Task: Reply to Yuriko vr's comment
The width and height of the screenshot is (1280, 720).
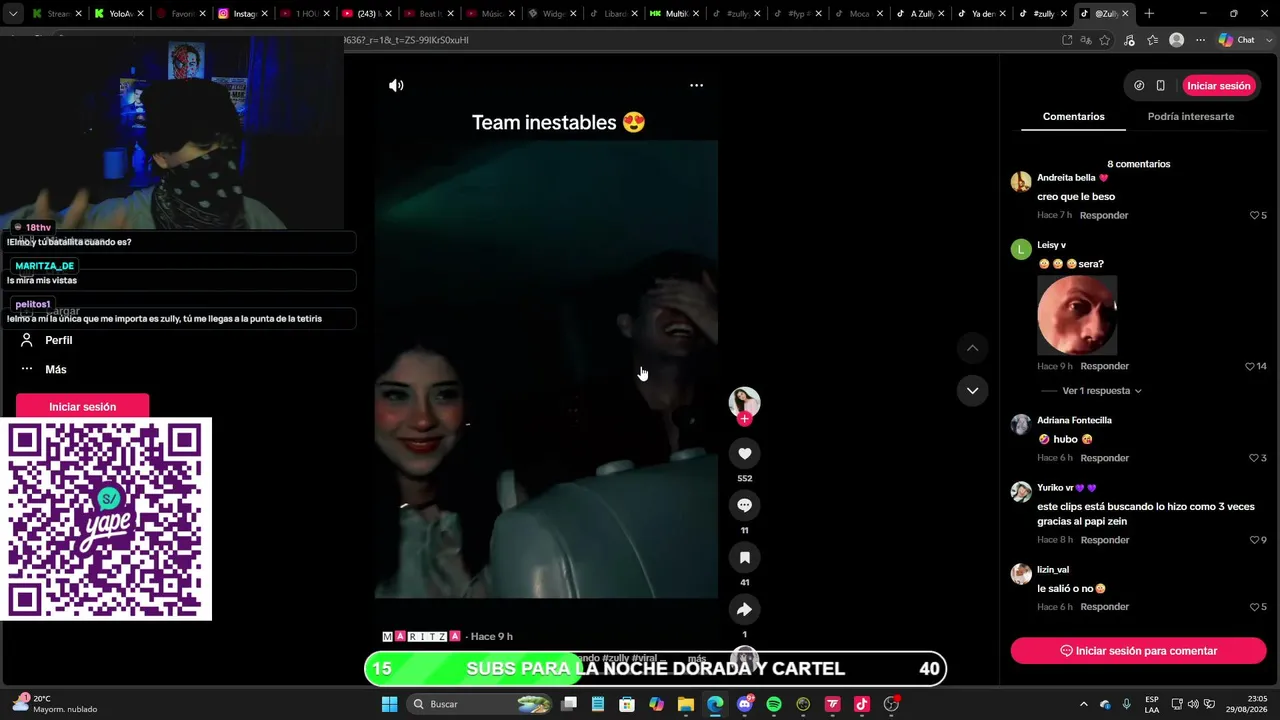Action: (1104, 541)
